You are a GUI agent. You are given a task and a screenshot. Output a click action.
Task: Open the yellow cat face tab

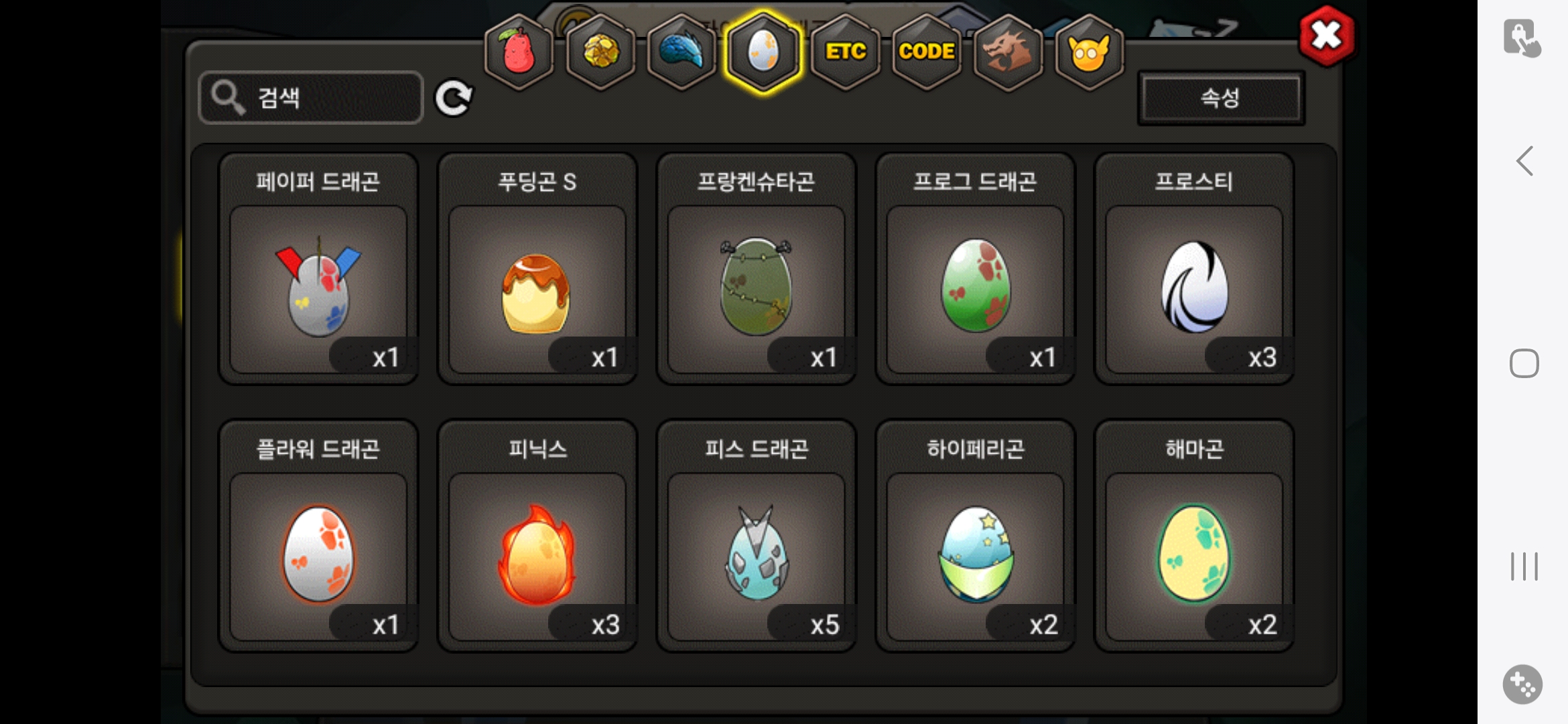1090,52
